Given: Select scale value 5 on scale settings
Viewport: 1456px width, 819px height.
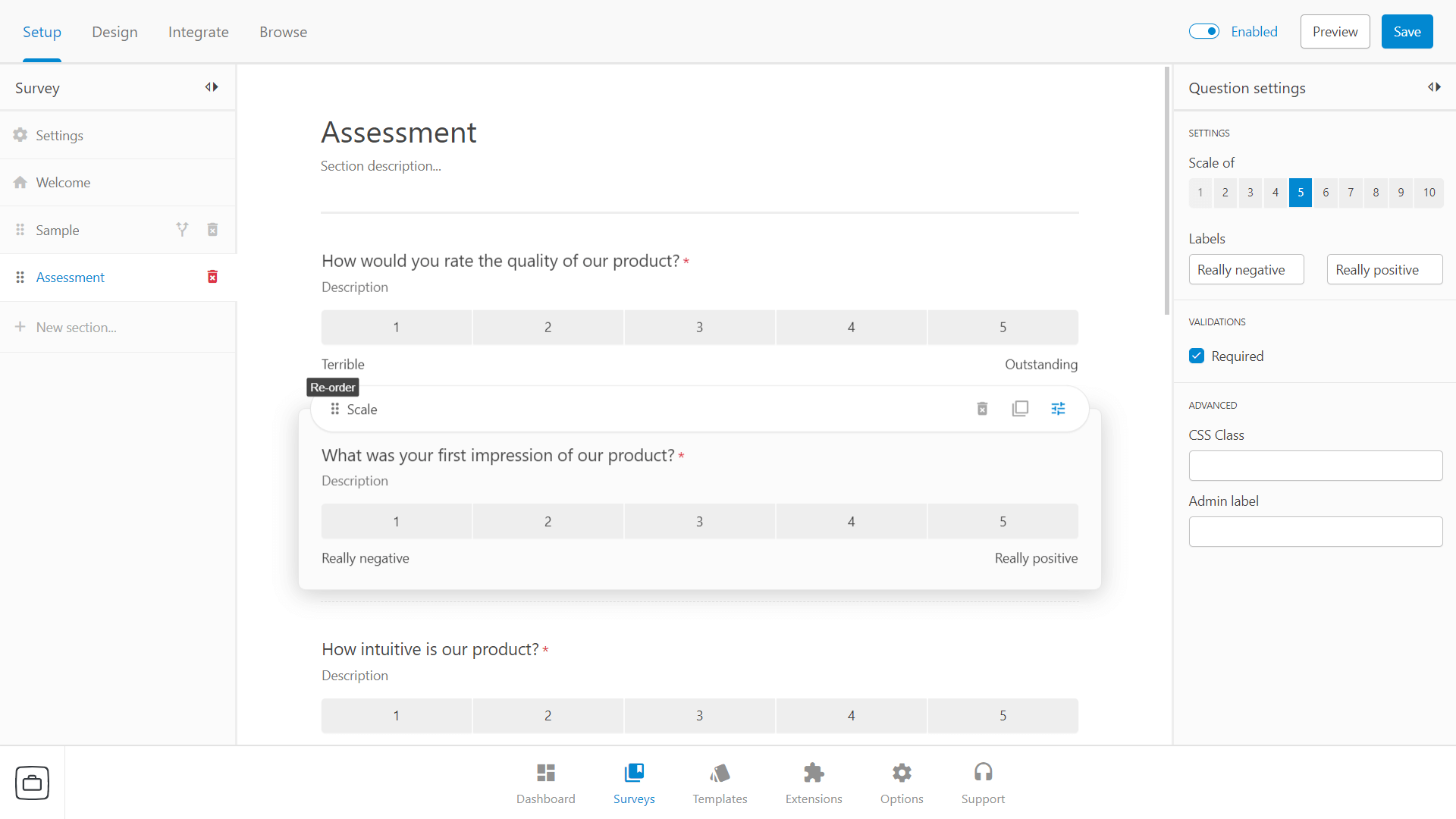Looking at the screenshot, I should (x=1300, y=192).
